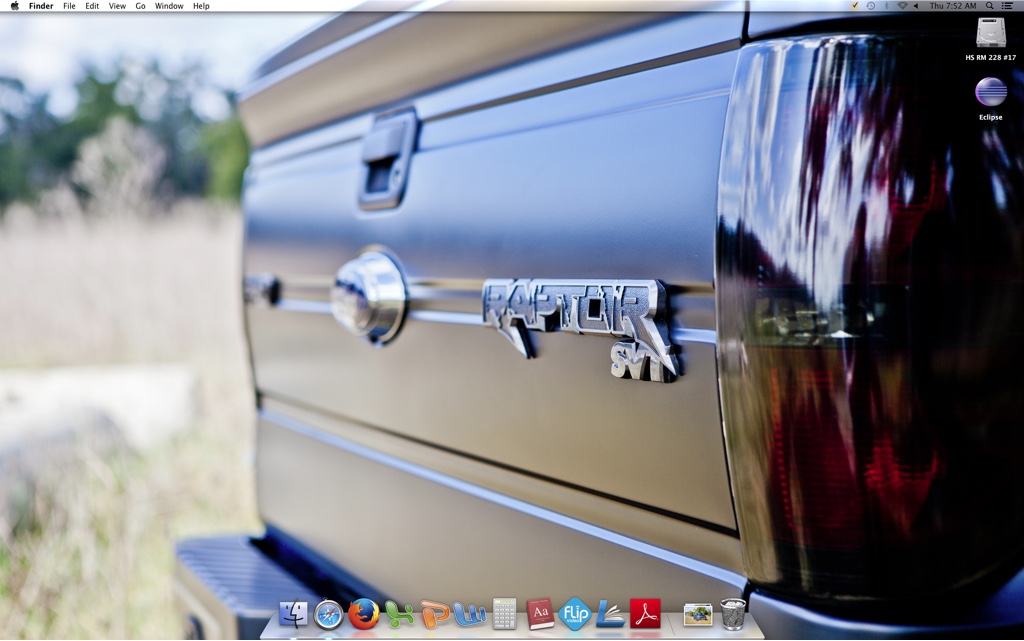1024x641 pixels.
Task: Open the pictures stack in the Dock
Action: pyautogui.click(x=697, y=615)
